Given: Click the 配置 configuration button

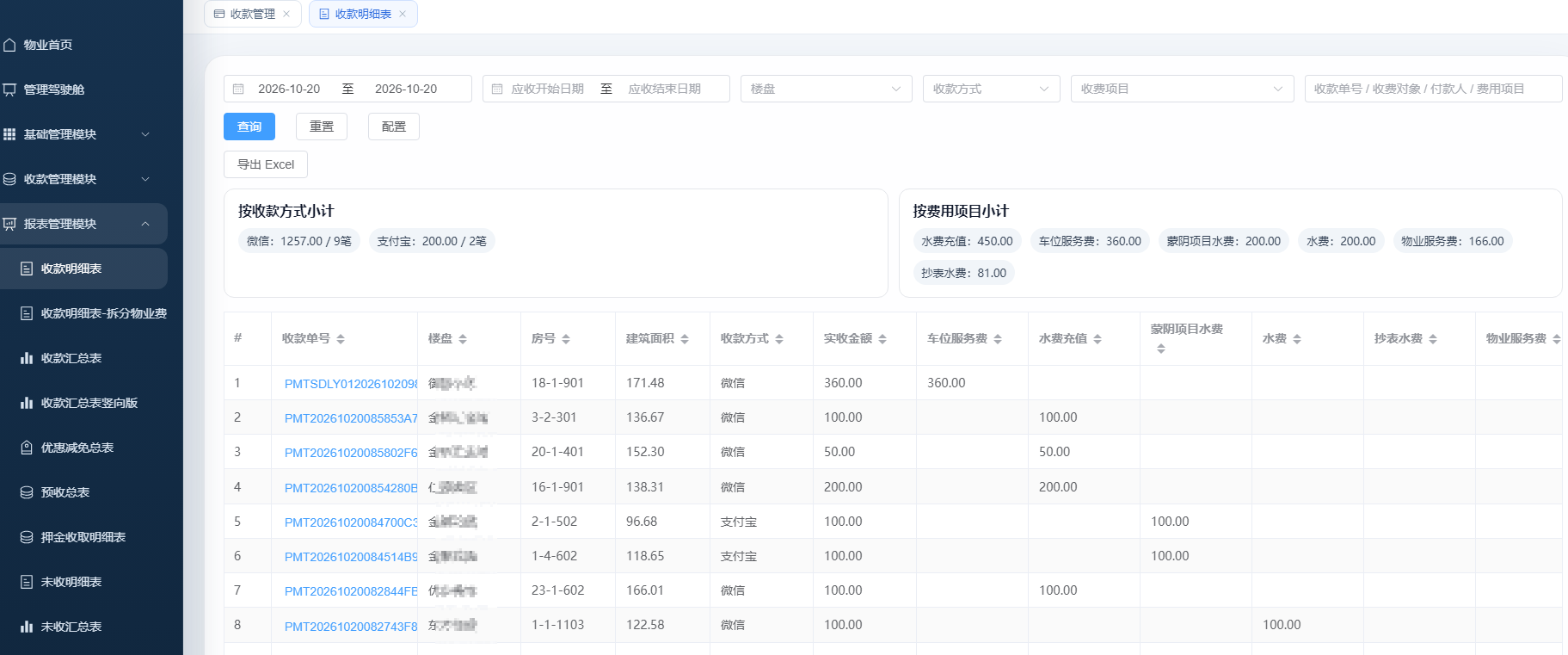Looking at the screenshot, I should pyautogui.click(x=394, y=127).
